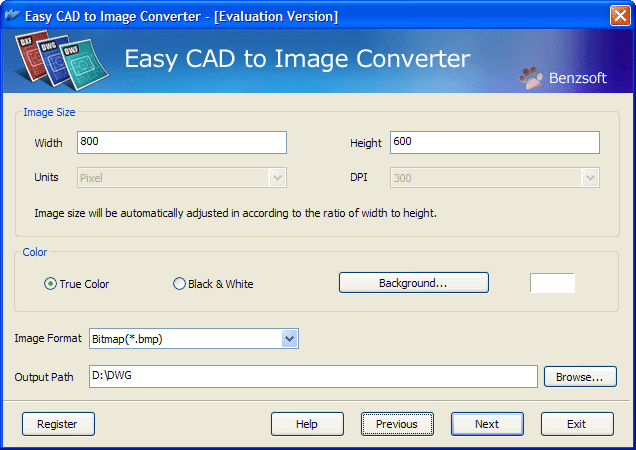Click the Image Size group label
The image size is (636, 450).
click(49, 112)
